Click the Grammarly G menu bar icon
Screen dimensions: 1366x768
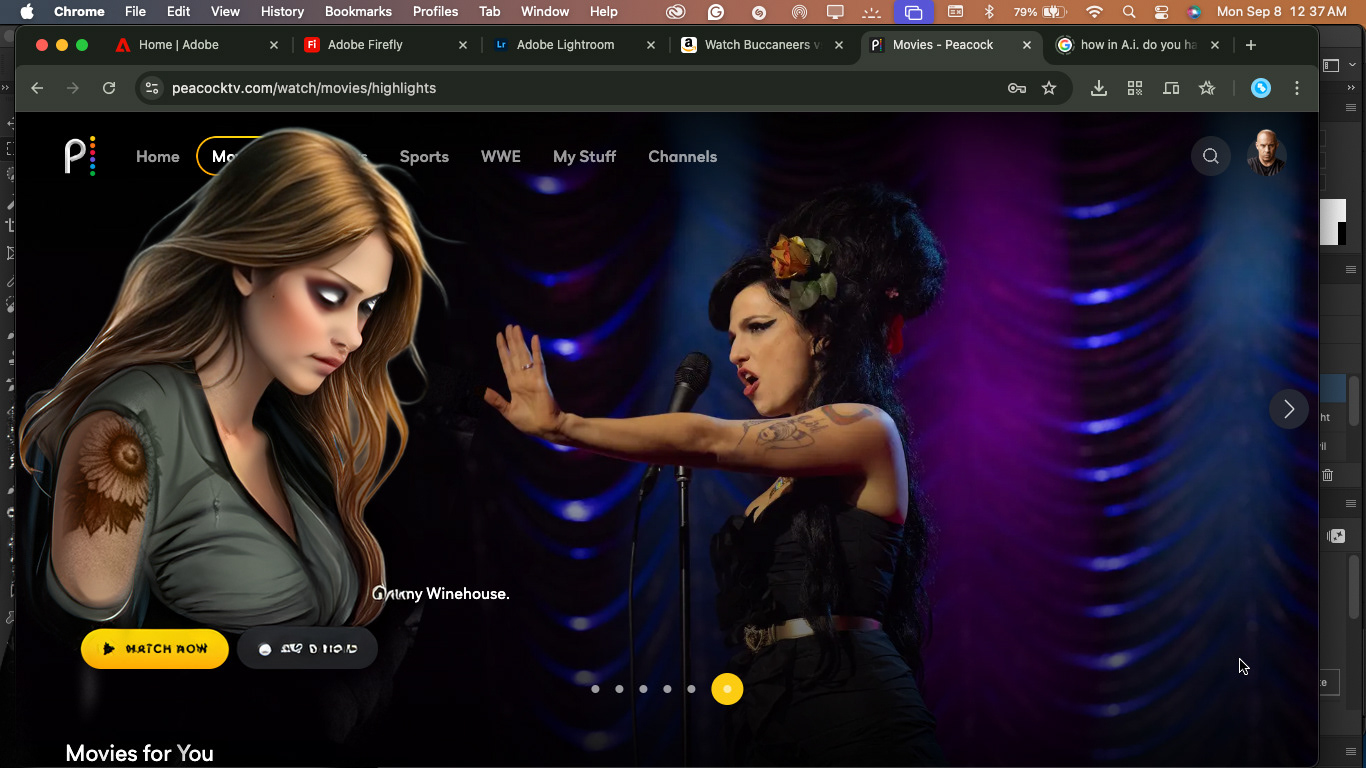[716, 12]
